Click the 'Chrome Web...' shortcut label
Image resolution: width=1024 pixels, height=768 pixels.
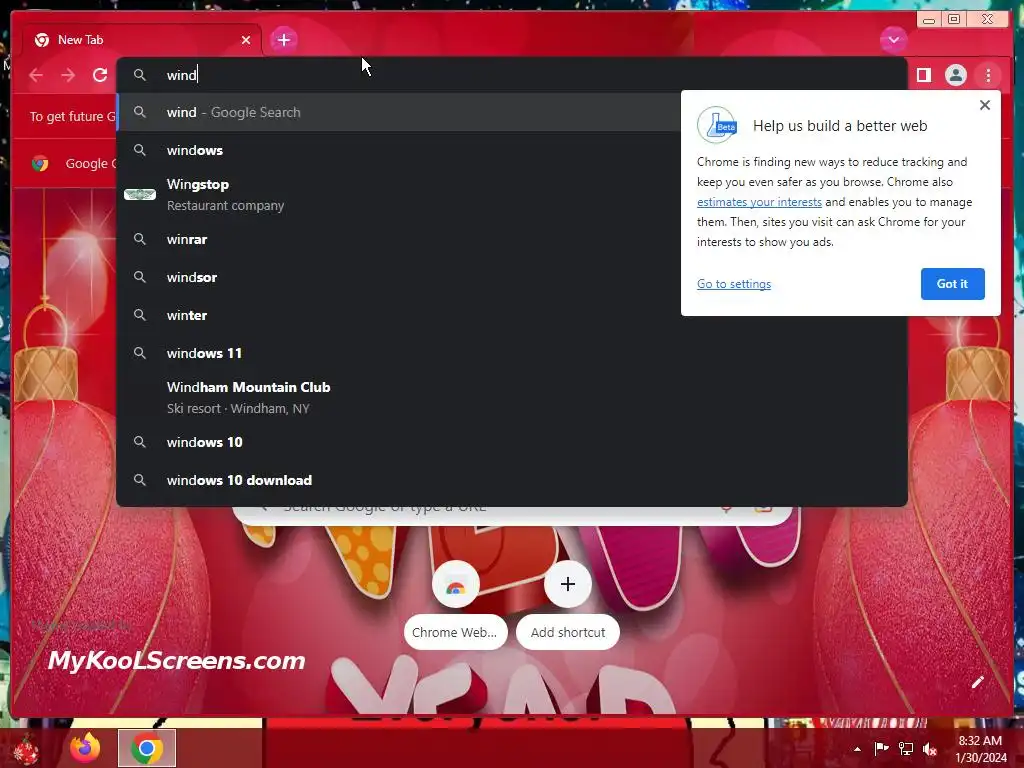tap(455, 632)
